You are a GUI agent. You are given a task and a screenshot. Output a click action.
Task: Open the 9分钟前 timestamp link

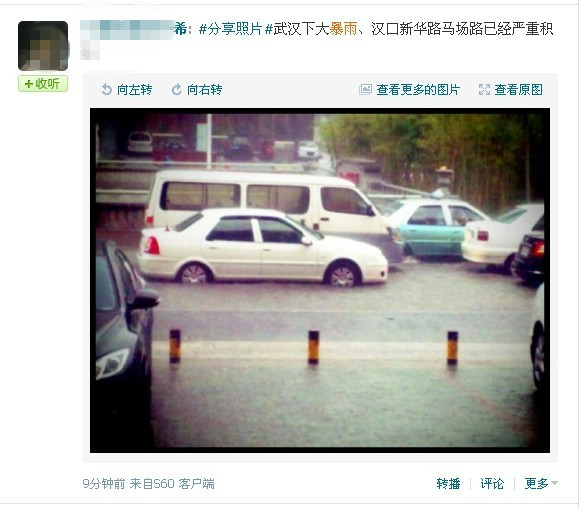tap(104, 484)
